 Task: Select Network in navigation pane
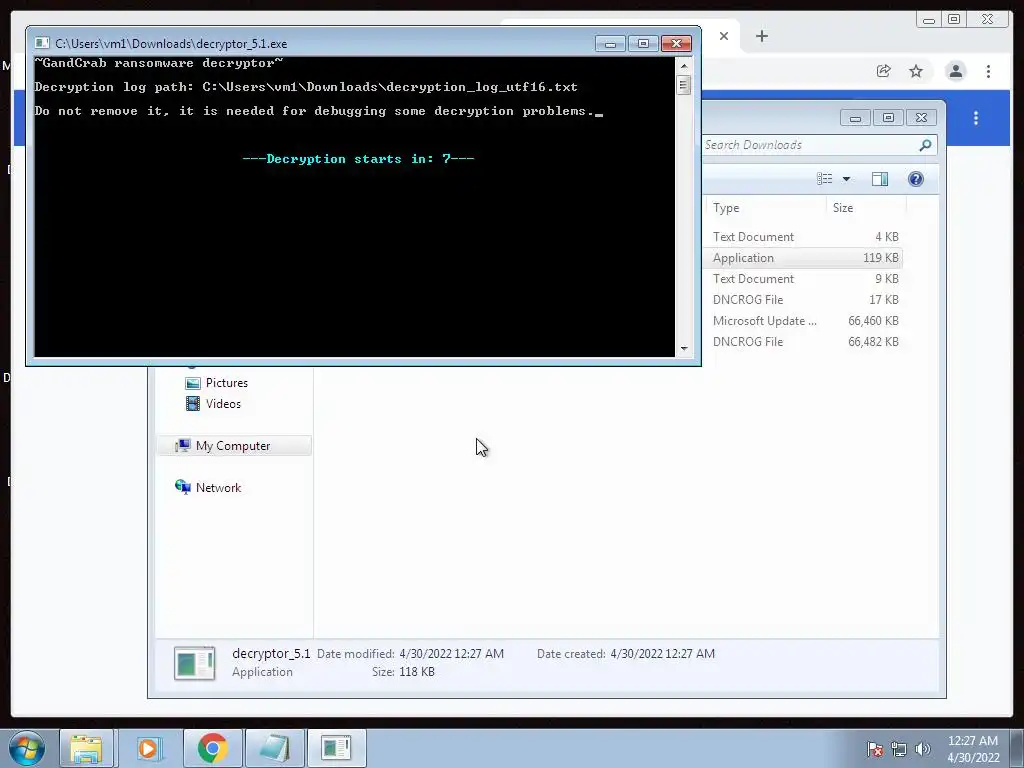click(x=218, y=488)
